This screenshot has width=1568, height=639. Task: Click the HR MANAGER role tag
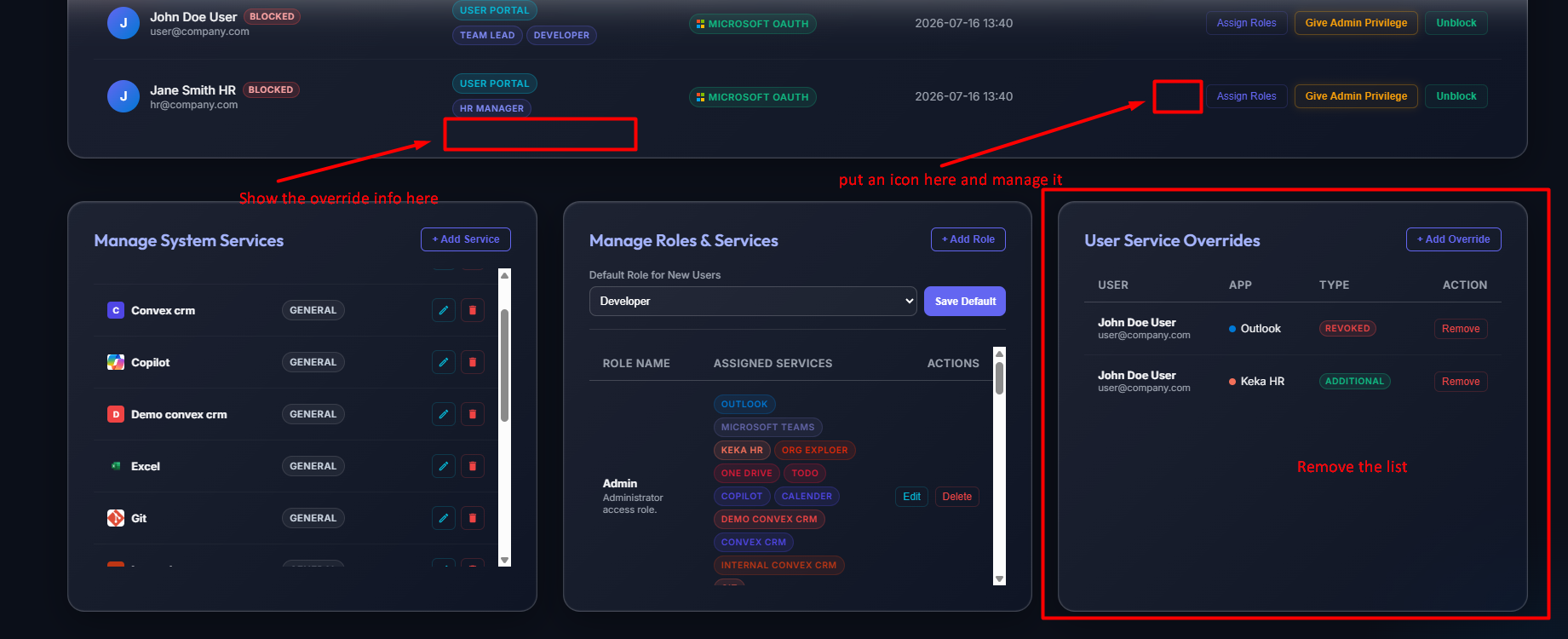coord(491,108)
